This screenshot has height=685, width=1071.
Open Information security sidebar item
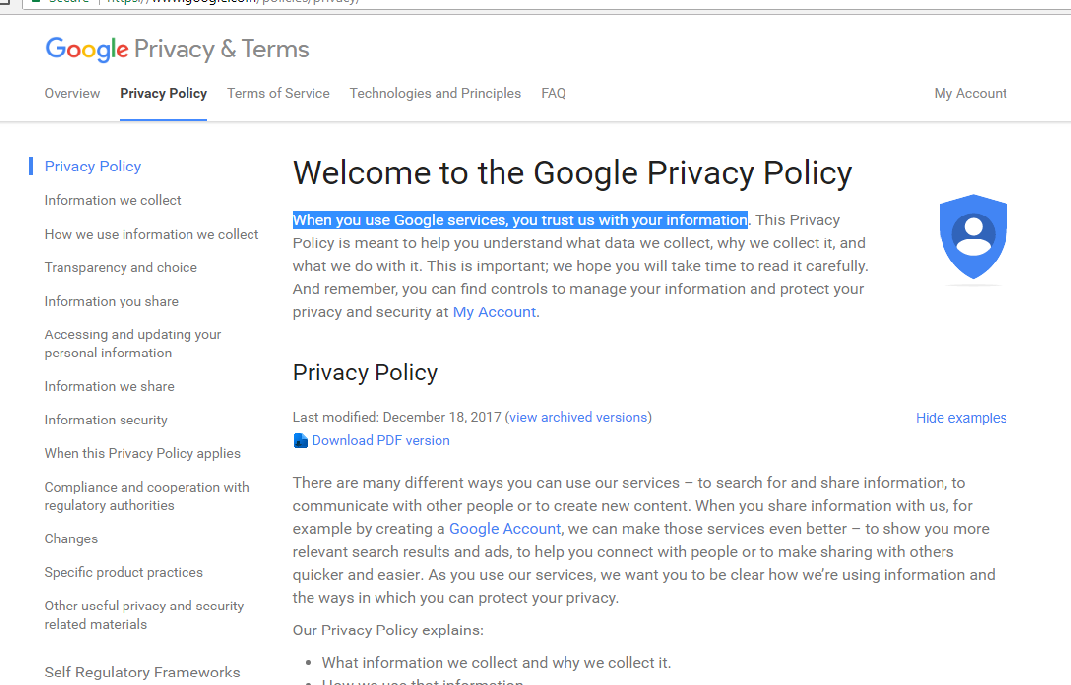106,420
